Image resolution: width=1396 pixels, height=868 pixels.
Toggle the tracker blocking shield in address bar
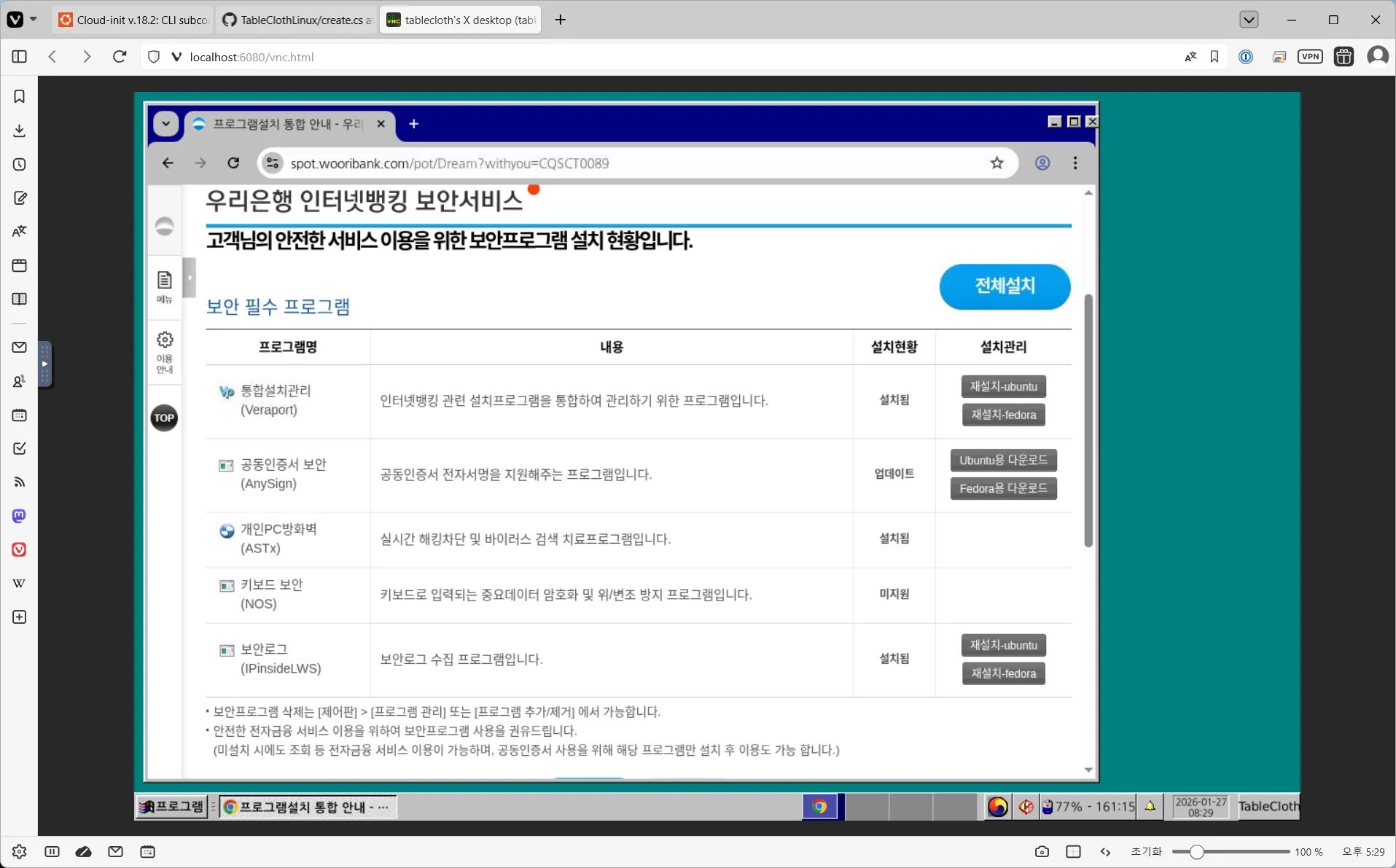pyautogui.click(x=153, y=56)
